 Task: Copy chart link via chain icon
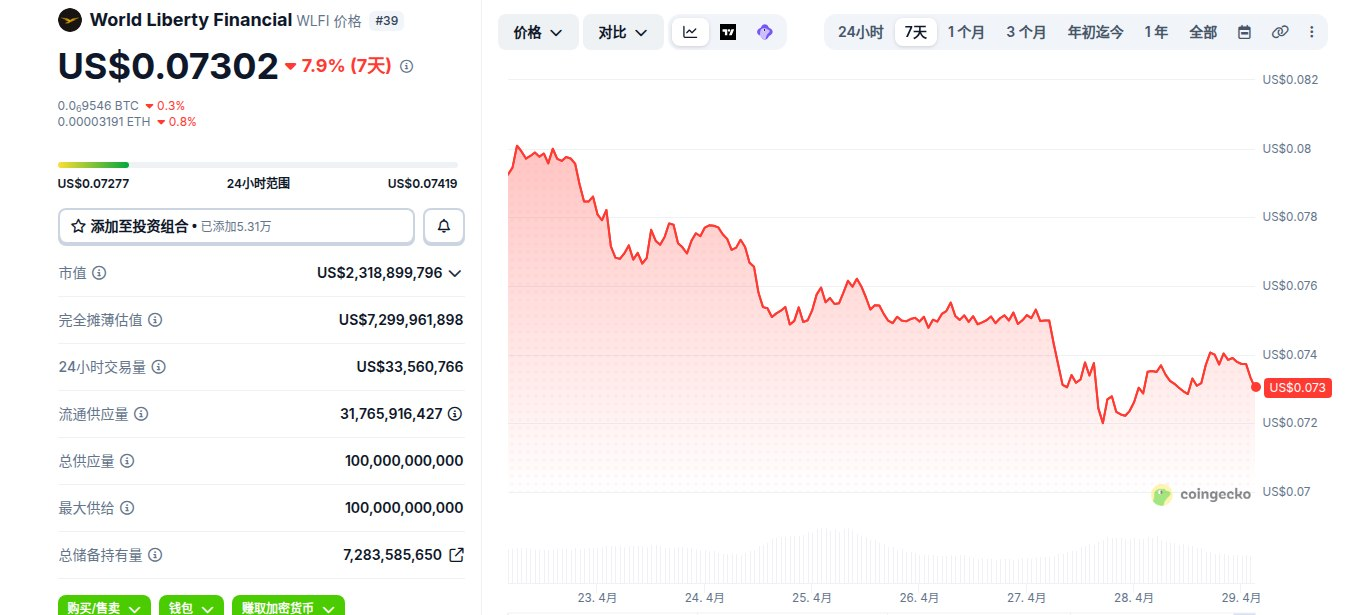coord(1280,32)
